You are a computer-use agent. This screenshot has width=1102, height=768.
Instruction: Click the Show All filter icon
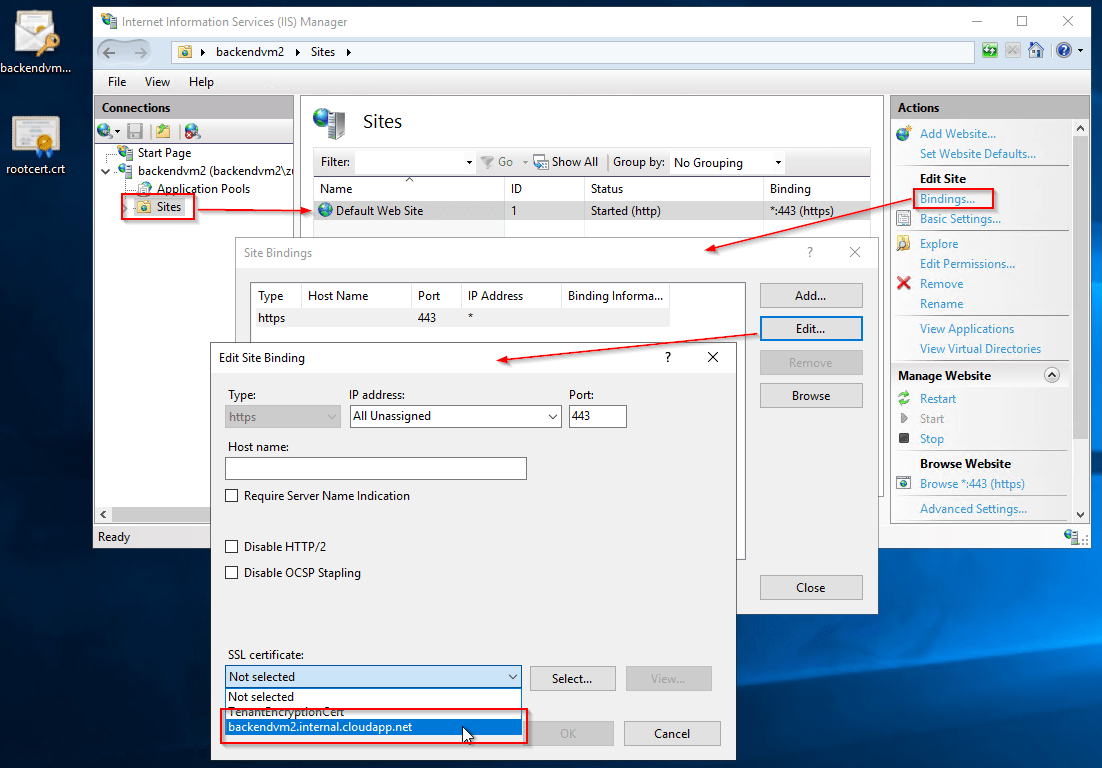(x=540, y=162)
